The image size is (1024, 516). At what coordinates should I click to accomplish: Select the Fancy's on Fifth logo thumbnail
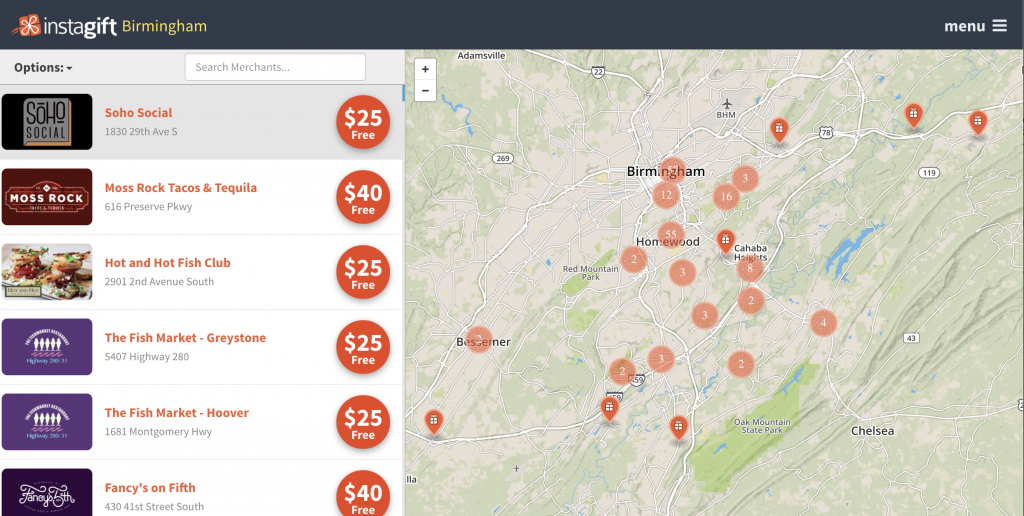pyautogui.click(x=47, y=492)
